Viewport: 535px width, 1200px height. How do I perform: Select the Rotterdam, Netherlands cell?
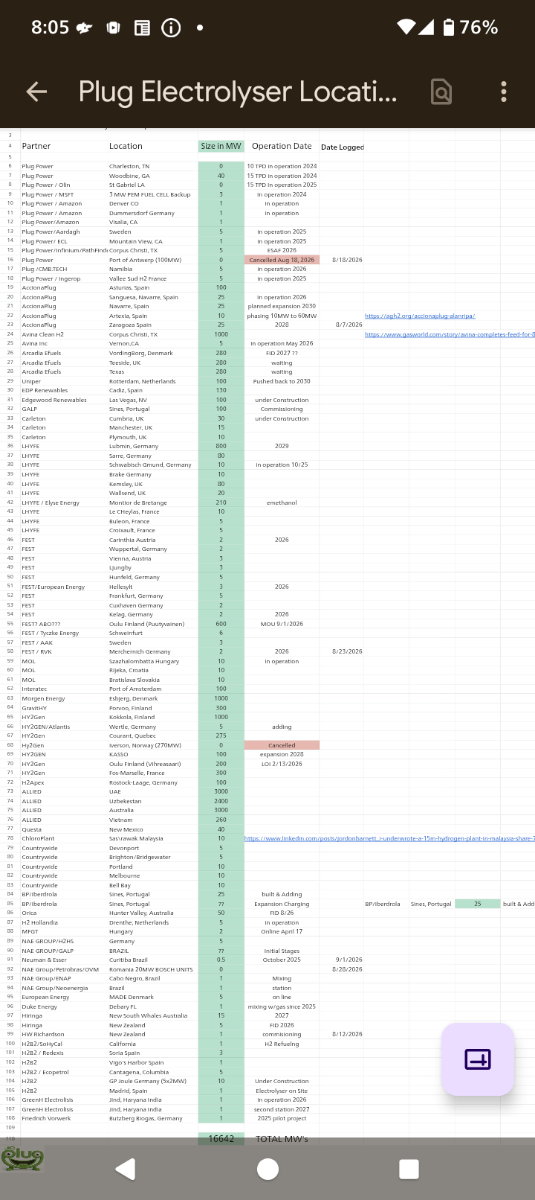(x=143, y=381)
